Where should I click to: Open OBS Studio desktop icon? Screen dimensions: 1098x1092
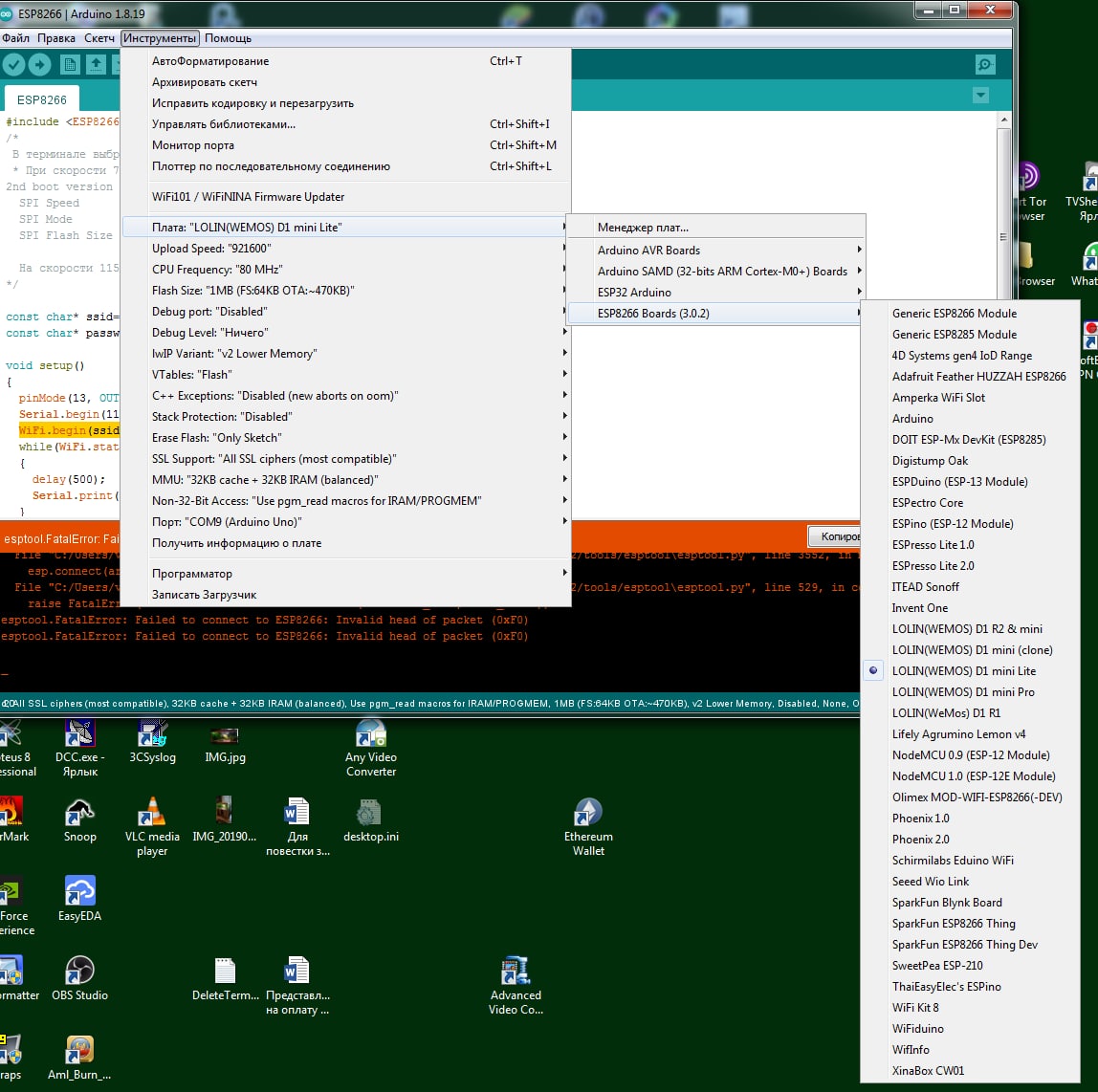[x=79, y=978]
